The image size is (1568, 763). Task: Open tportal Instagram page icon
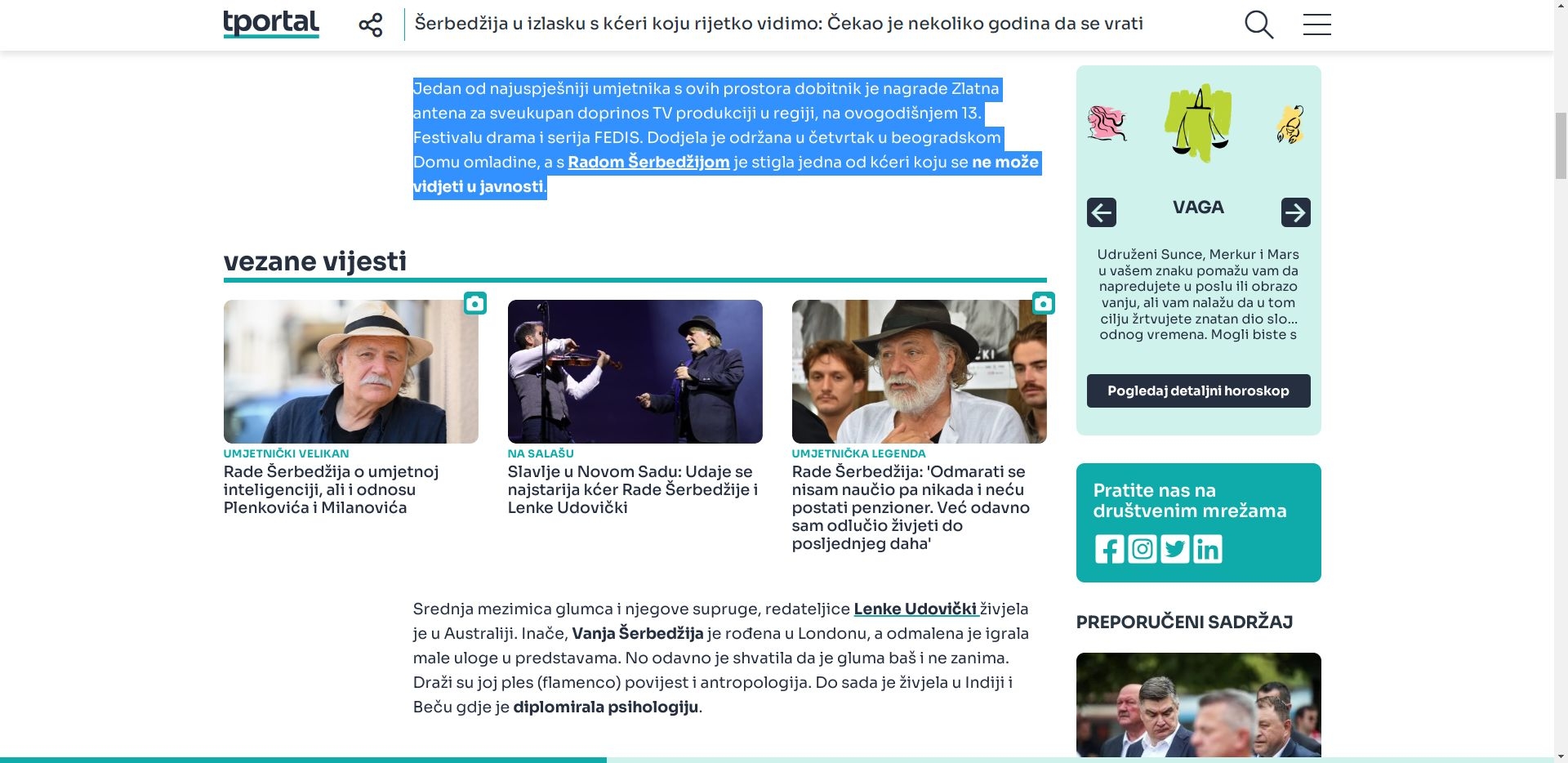pos(1142,549)
